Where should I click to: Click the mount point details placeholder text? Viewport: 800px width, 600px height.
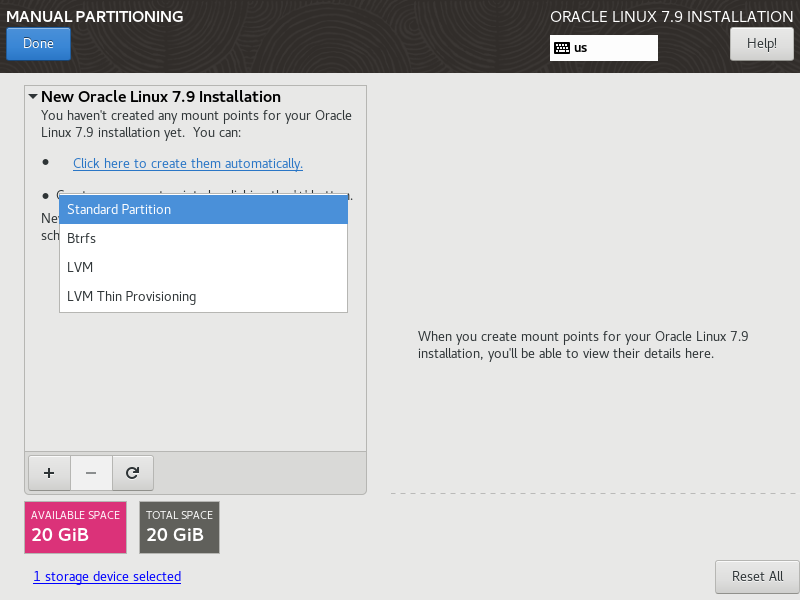(583, 345)
